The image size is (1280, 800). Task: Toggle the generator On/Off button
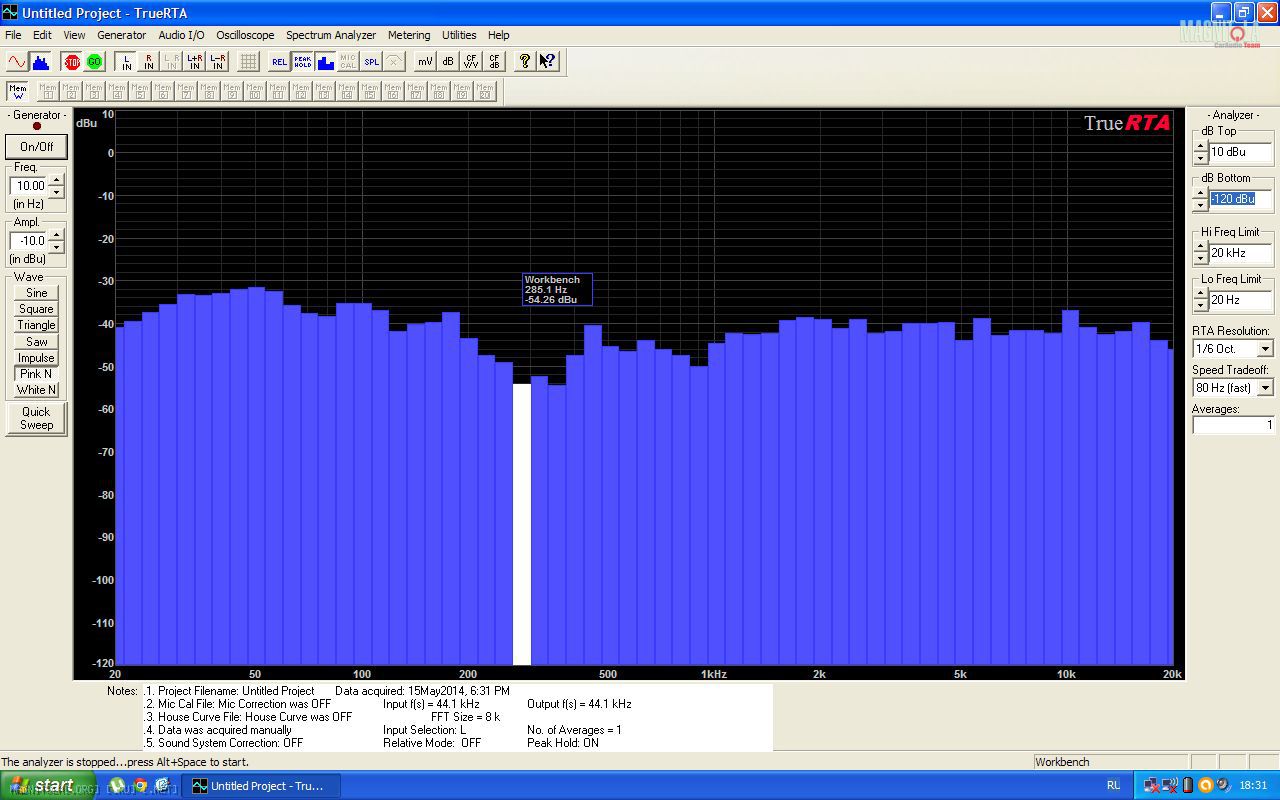point(37,146)
